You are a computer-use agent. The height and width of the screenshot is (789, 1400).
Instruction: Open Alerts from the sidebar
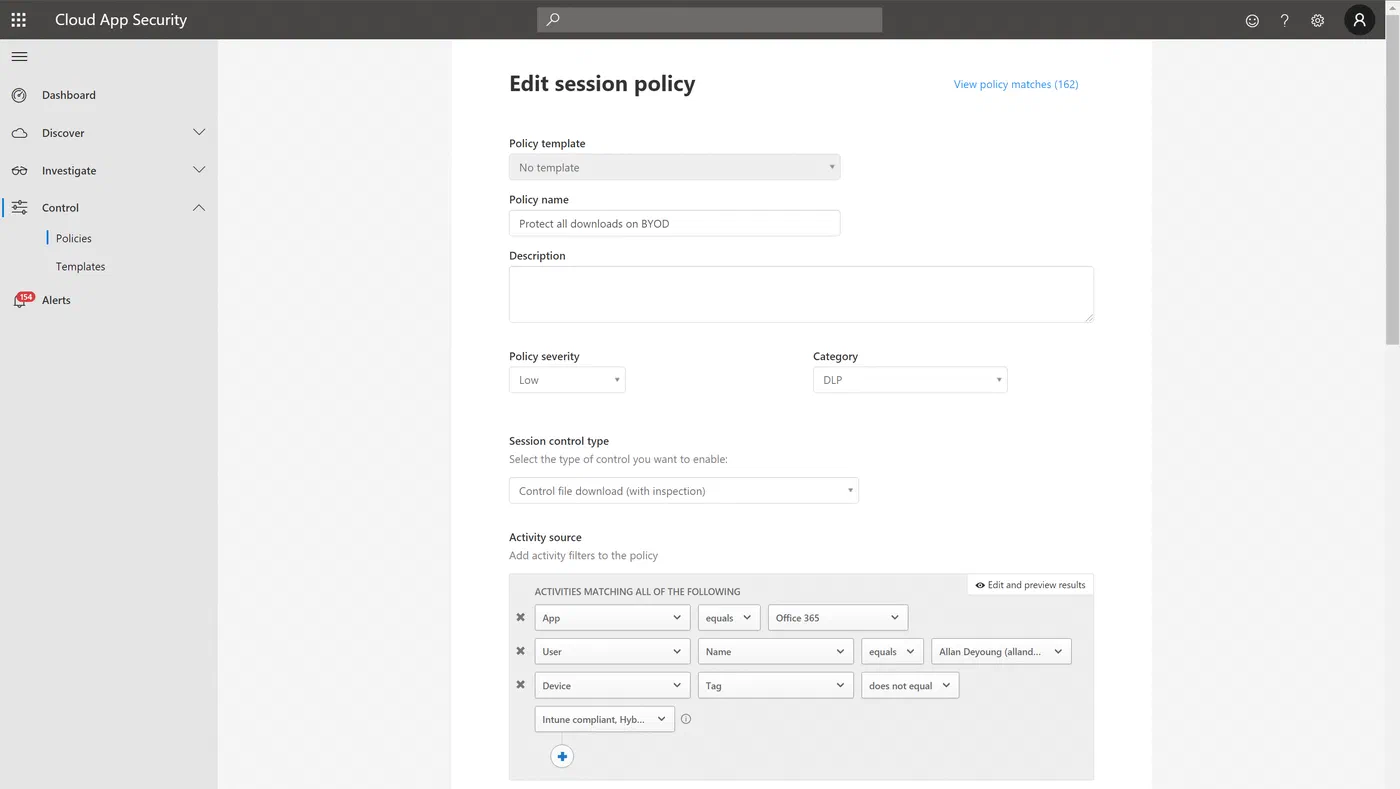point(56,300)
